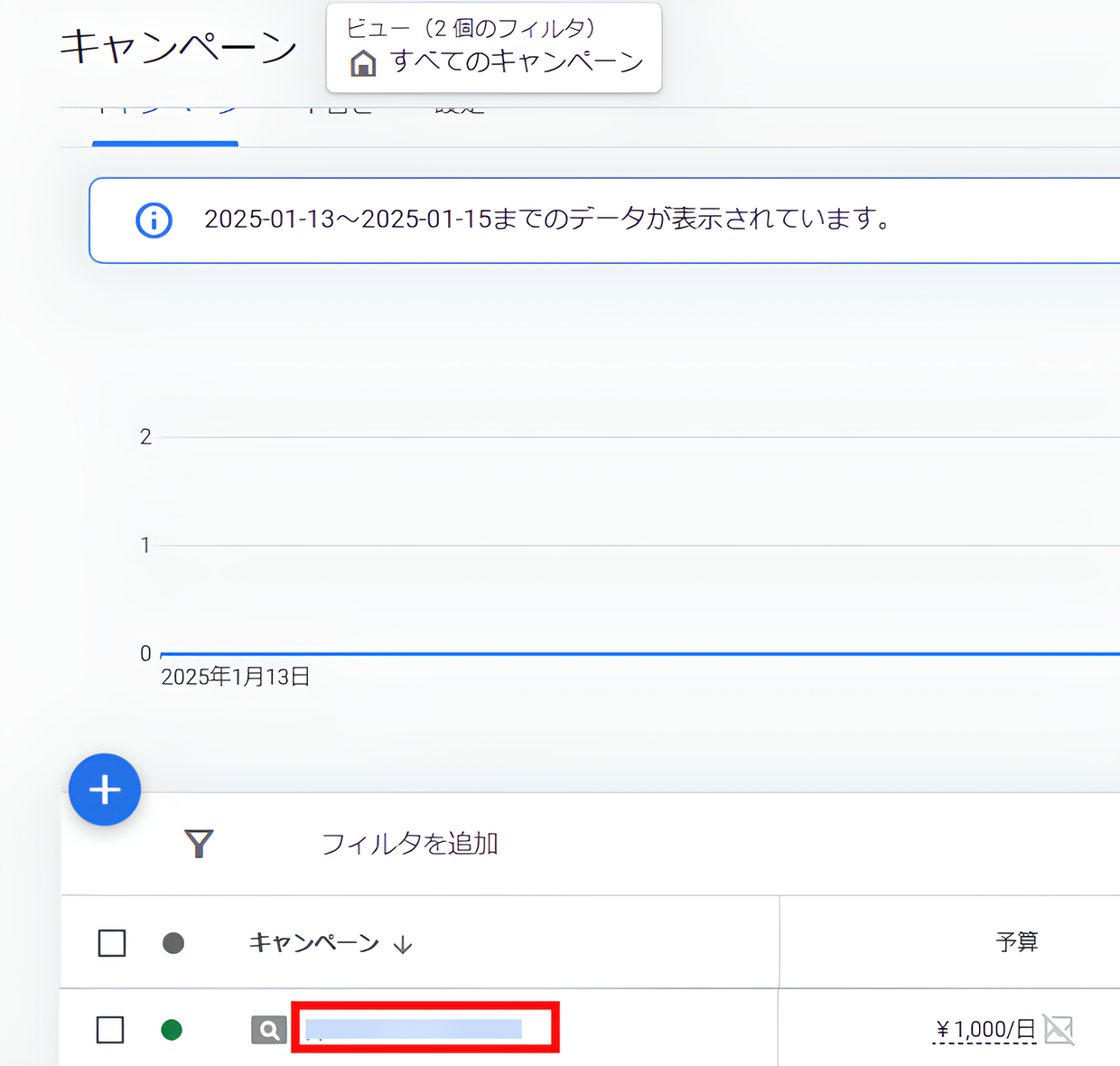Click the blue plus button to create a campaign

pyautogui.click(x=105, y=790)
